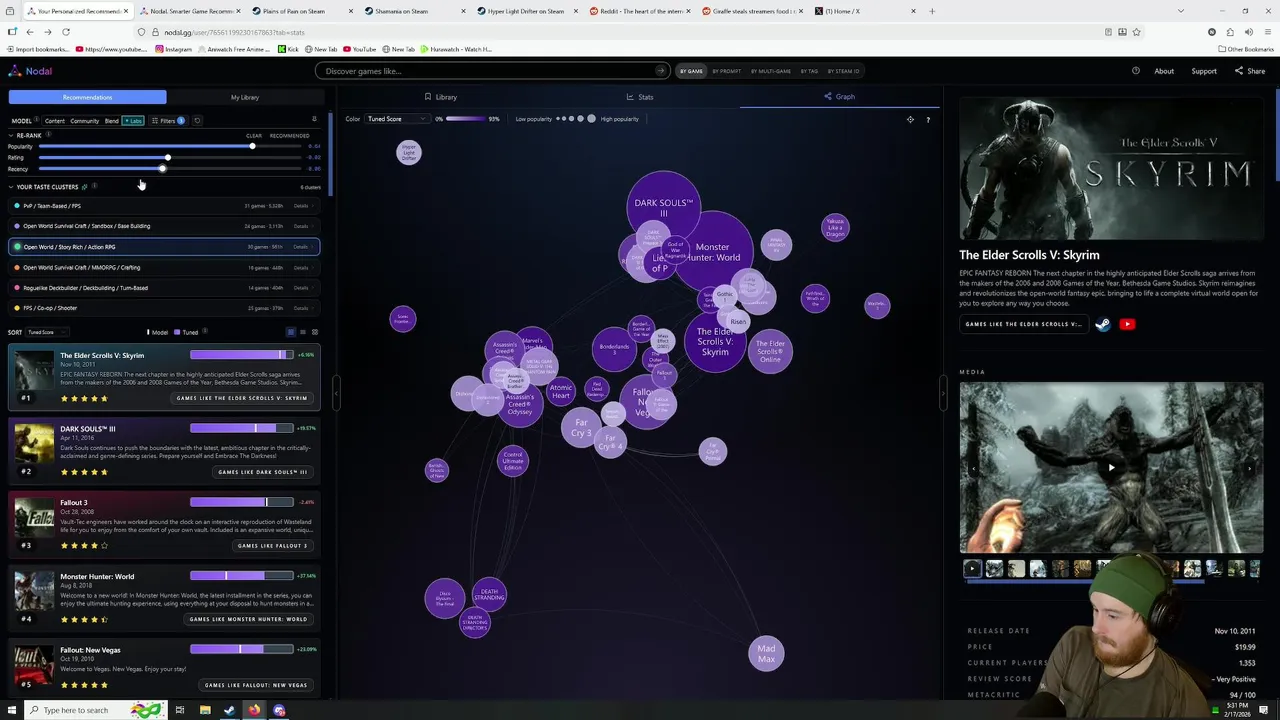
Task: Click the pin icon above re-rank panel
Action: [x=314, y=120]
